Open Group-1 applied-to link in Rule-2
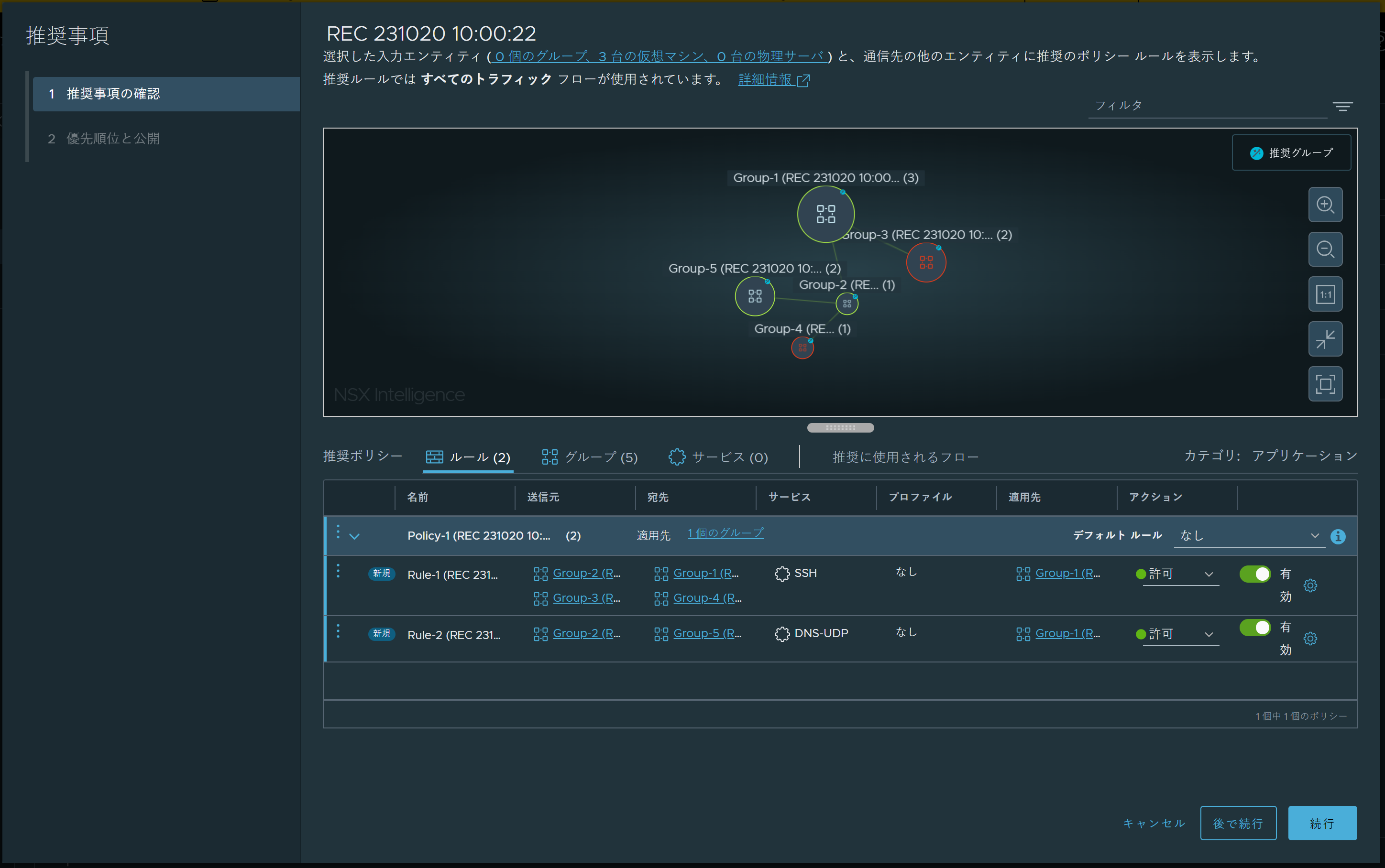 pos(1067,633)
